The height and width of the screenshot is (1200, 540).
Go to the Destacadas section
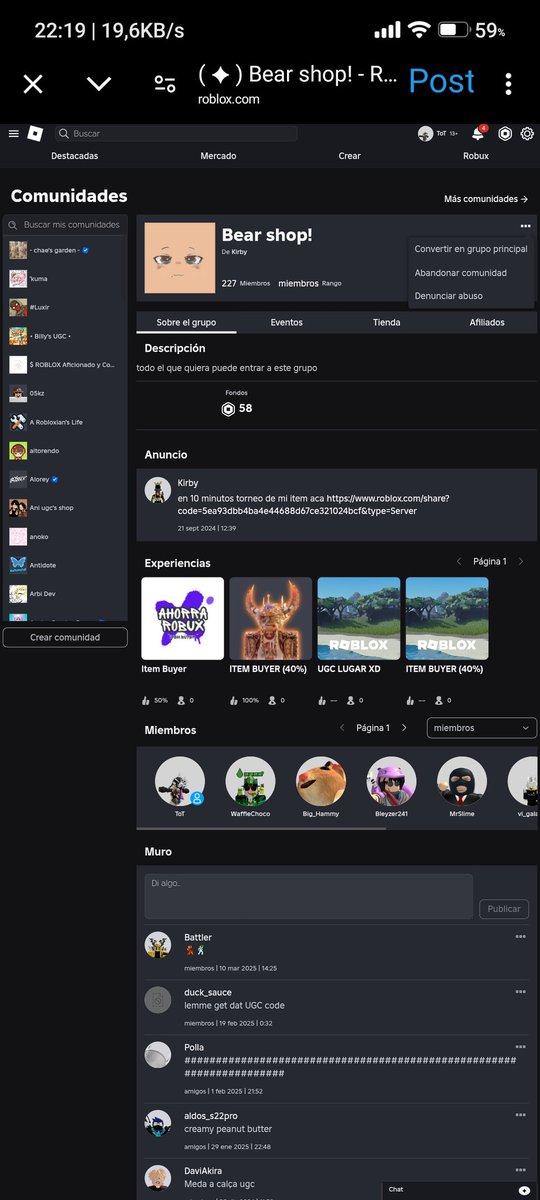click(x=74, y=156)
